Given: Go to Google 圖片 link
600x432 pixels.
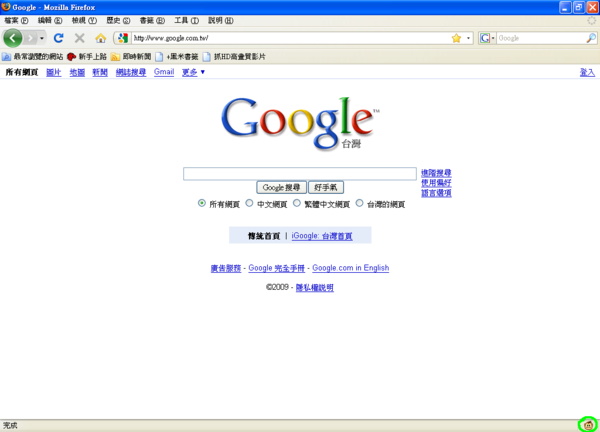Looking at the screenshot, I should pyautogui.click(x=54, y=72).
